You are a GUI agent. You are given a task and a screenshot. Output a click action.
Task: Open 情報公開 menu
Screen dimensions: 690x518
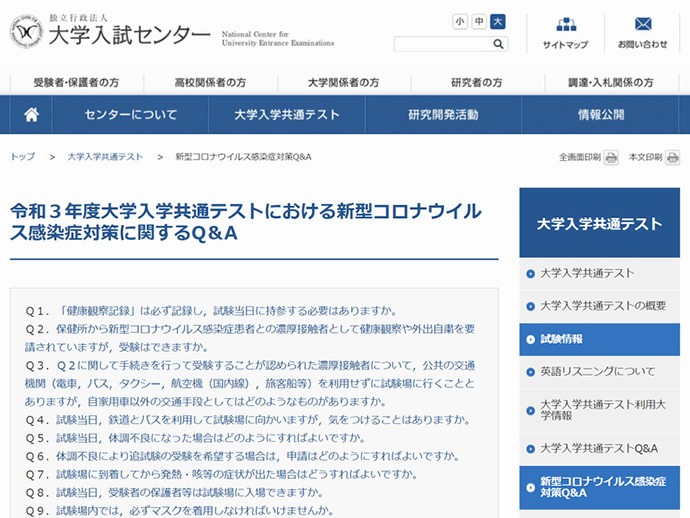[x=601, y=114]
